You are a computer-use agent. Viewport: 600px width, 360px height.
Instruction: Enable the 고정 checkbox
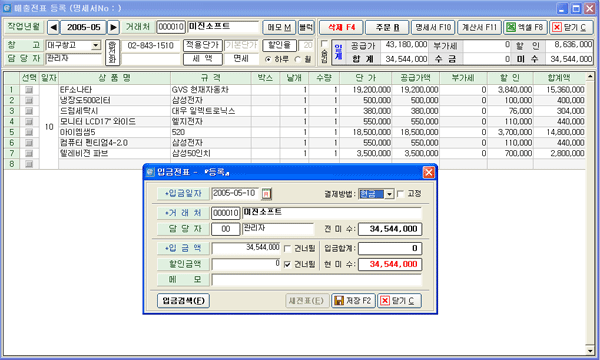400,194
